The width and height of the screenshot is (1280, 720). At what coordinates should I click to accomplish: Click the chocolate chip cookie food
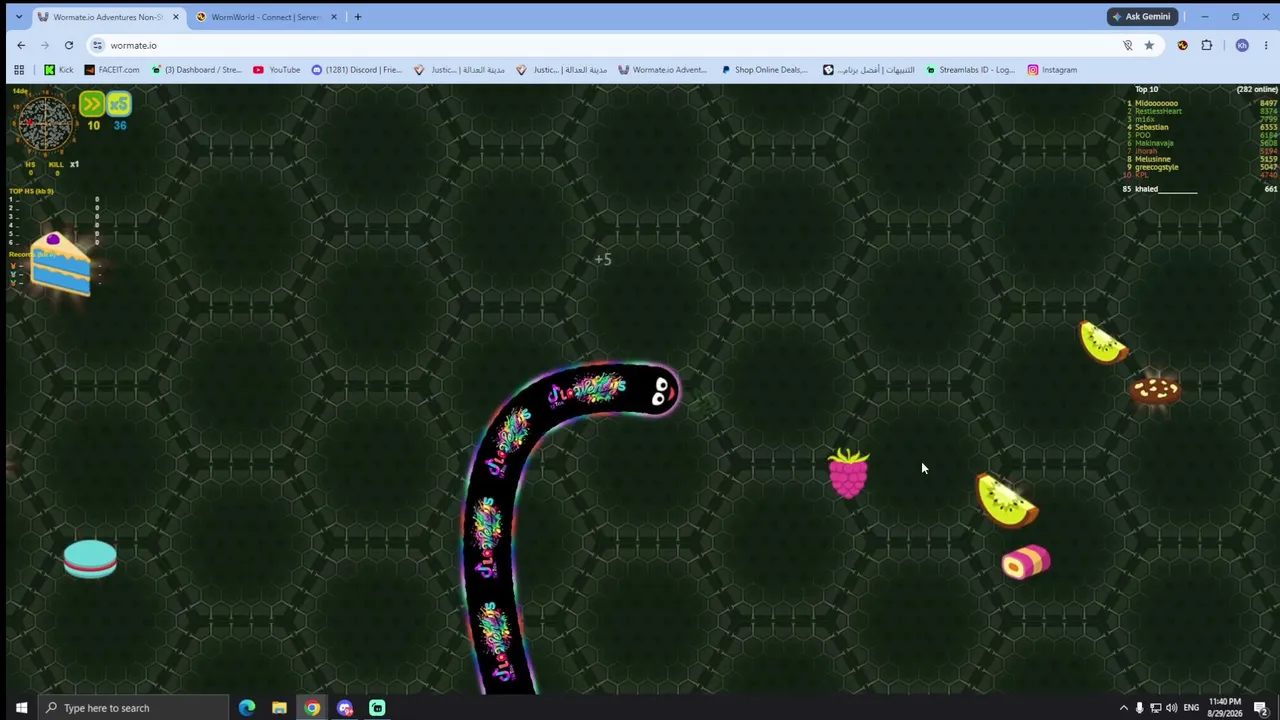[x=1155, y=390]
